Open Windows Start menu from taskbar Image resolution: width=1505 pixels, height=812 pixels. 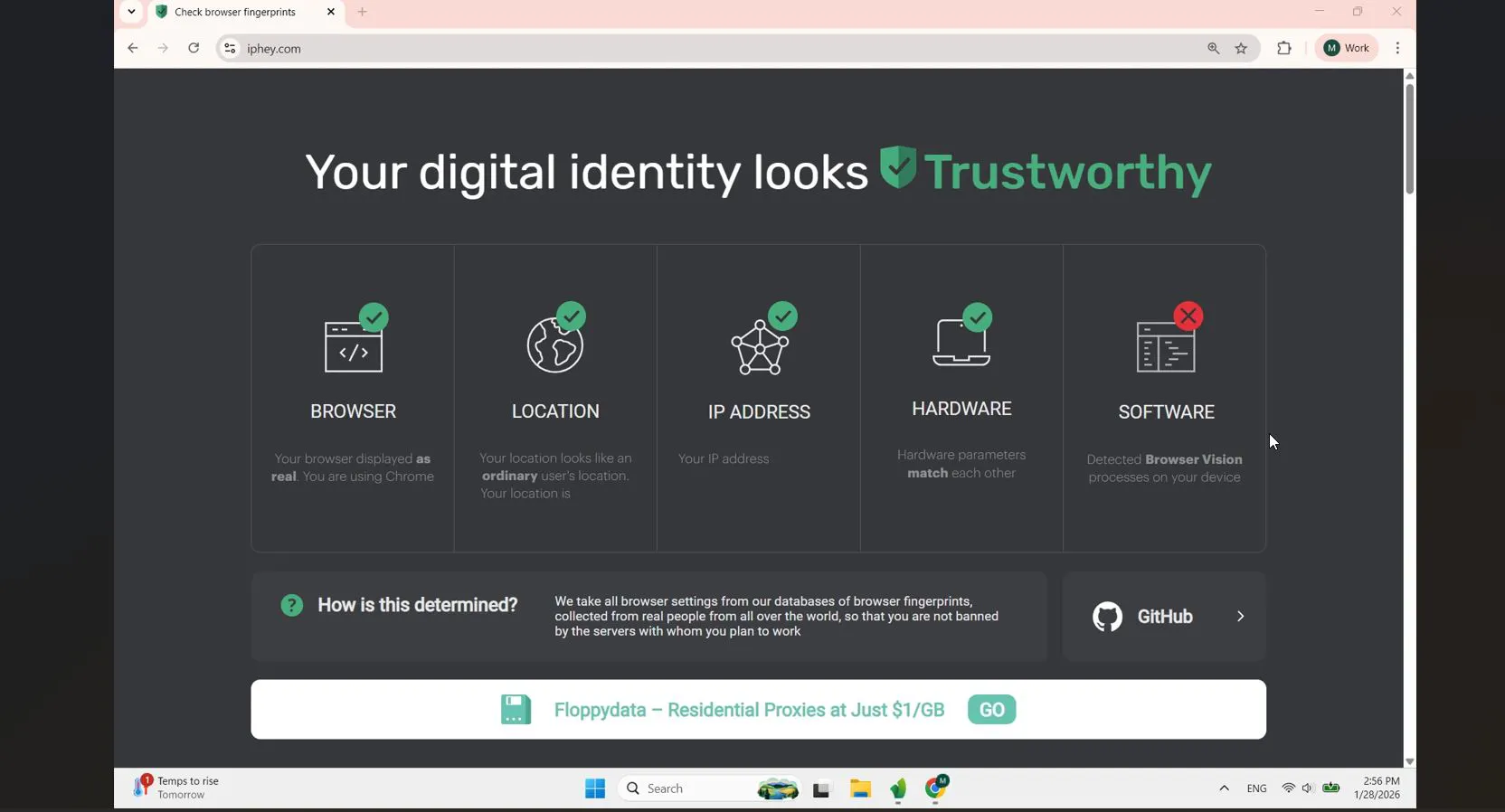594,788
